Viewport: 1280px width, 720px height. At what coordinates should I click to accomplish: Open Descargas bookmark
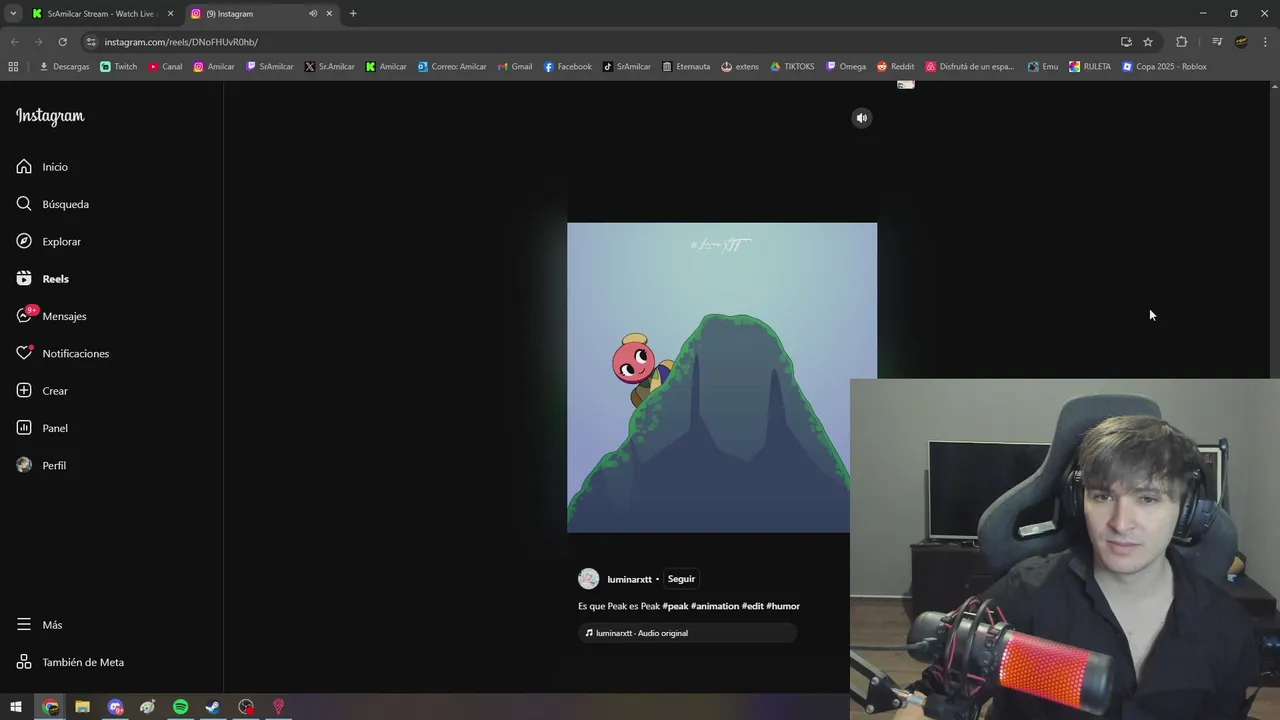tap(64, 67)
